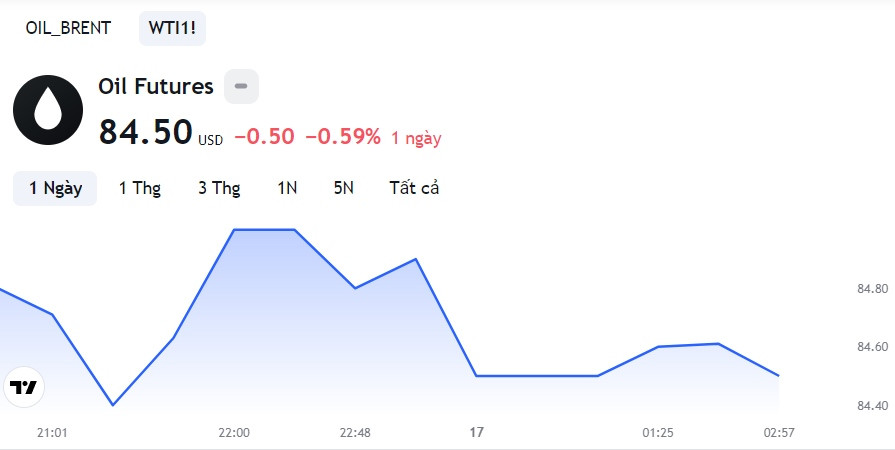Click the gray minus badge beside Oil Futures

coord(241,86)
